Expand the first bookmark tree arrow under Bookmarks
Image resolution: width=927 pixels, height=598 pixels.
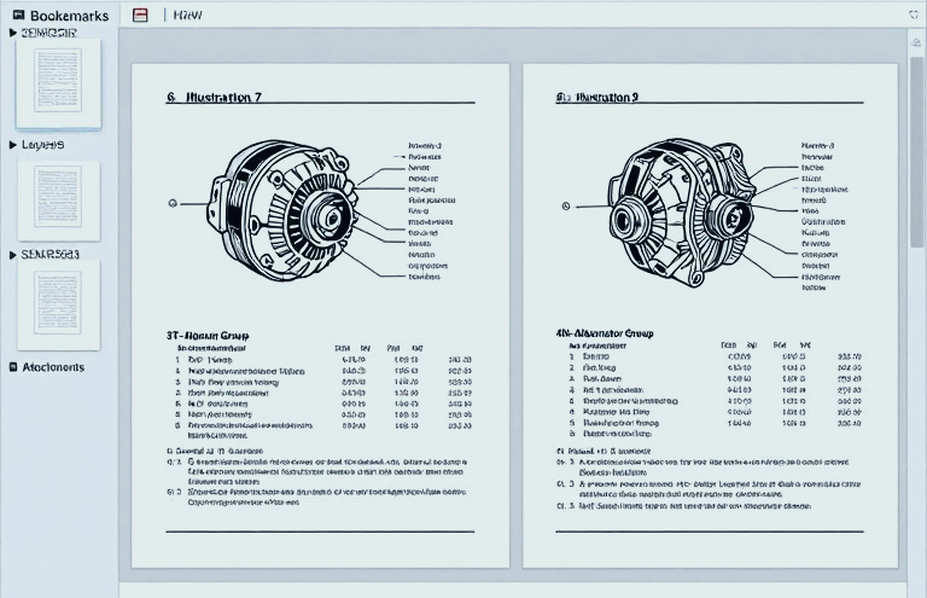coord(13,33)
